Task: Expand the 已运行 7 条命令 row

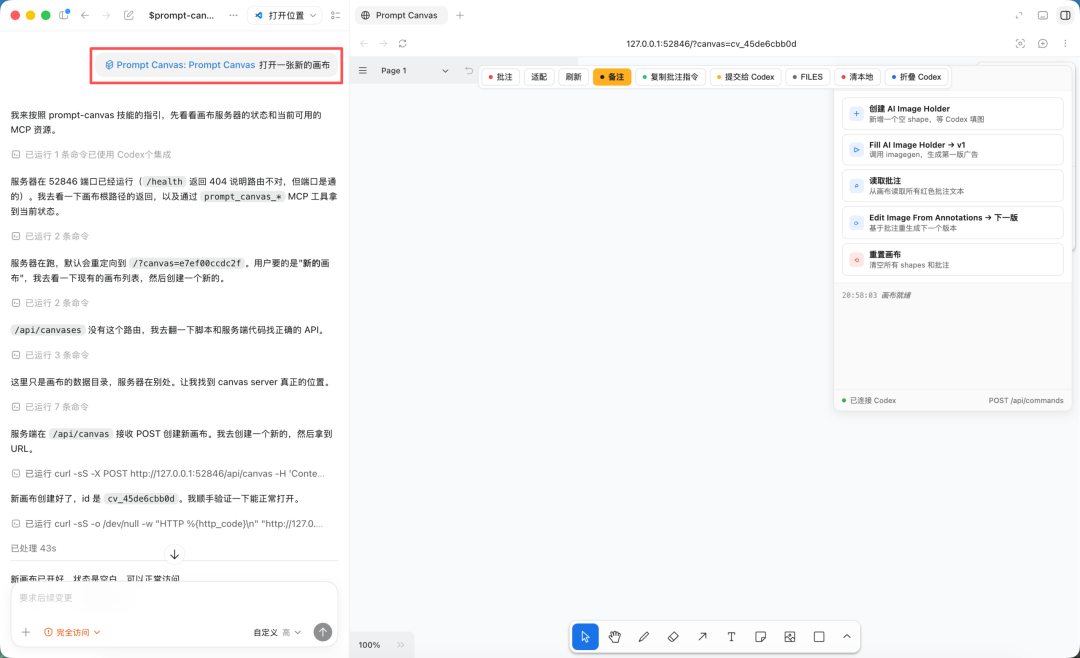Action: point(50,407)
